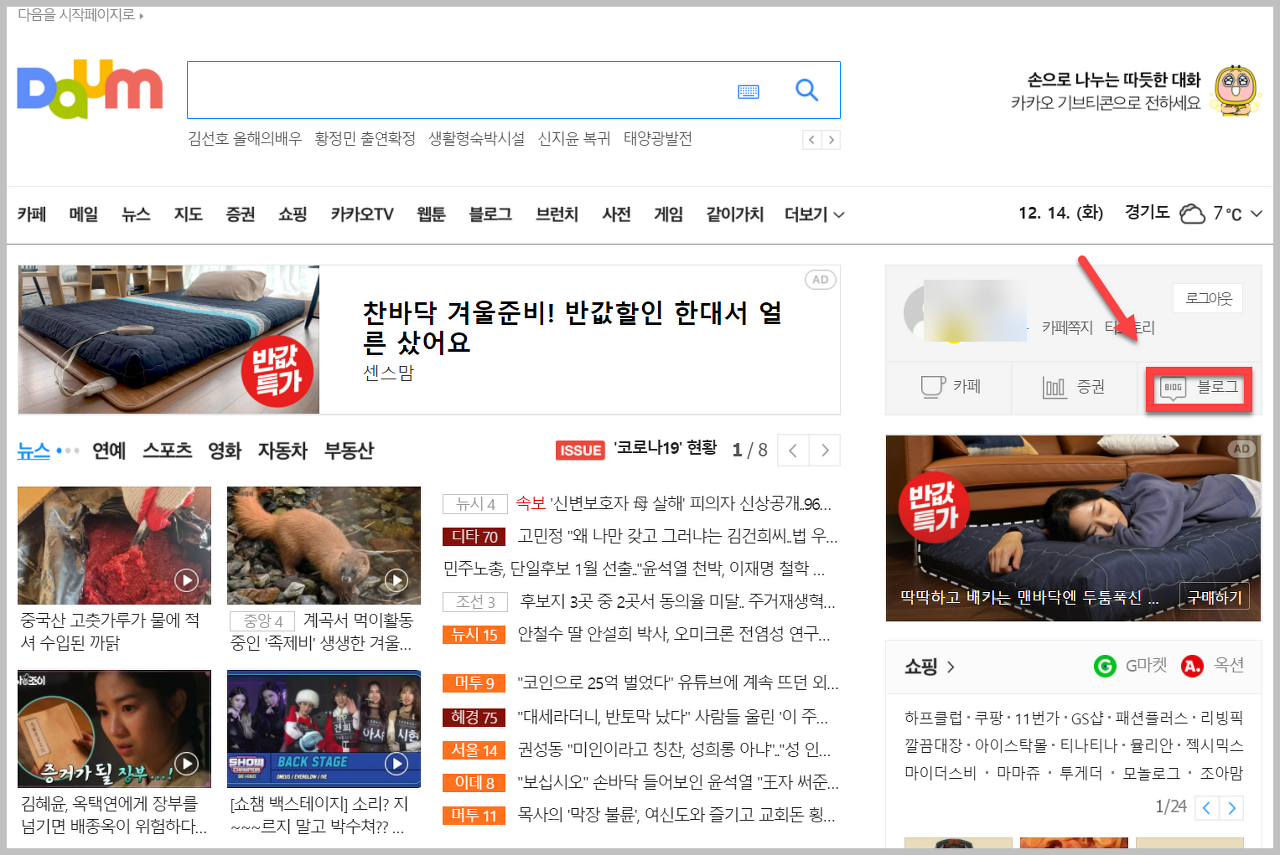Screen dimensions: 1280x855
Task: Open 블로그 in the top navigation
Action: coord(490,214)
